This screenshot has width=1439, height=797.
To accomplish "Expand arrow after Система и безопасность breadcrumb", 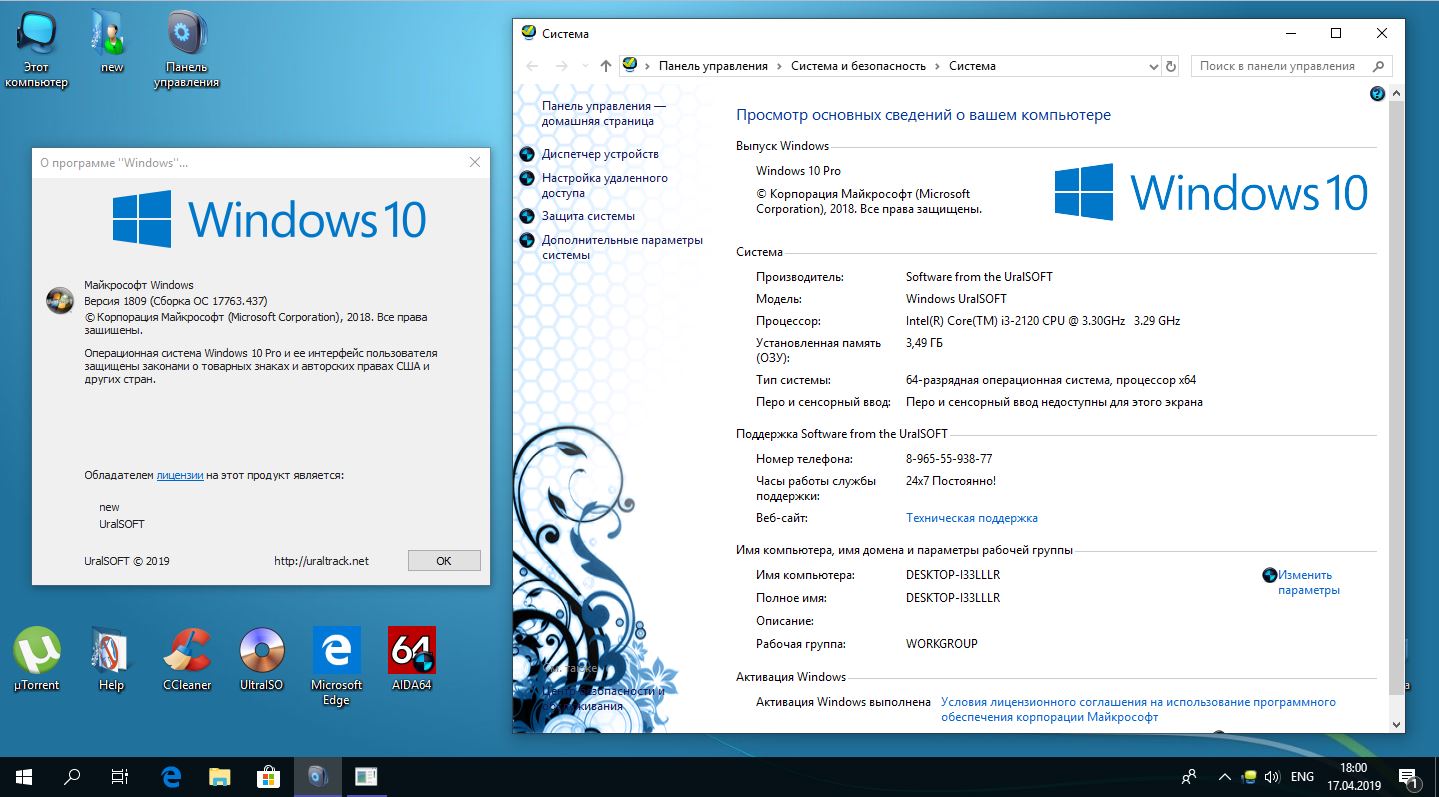I will pyautogui.click(x=938, y=66).
